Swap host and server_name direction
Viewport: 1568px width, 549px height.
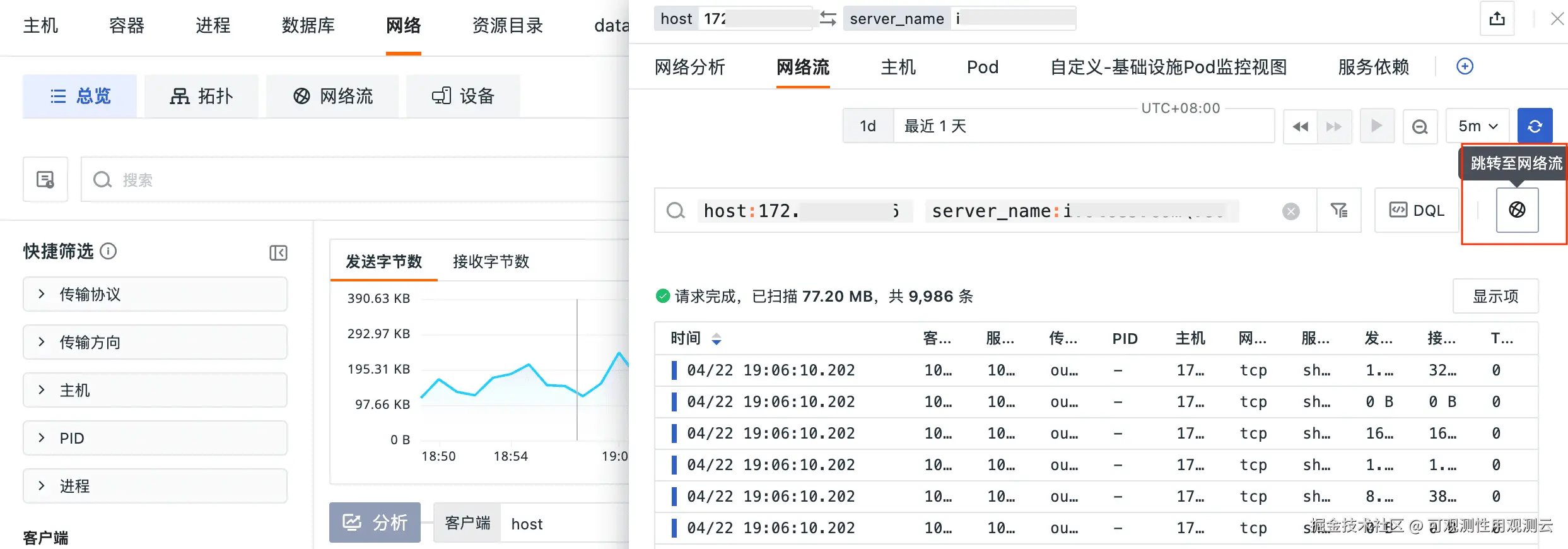tap(828, 19)
